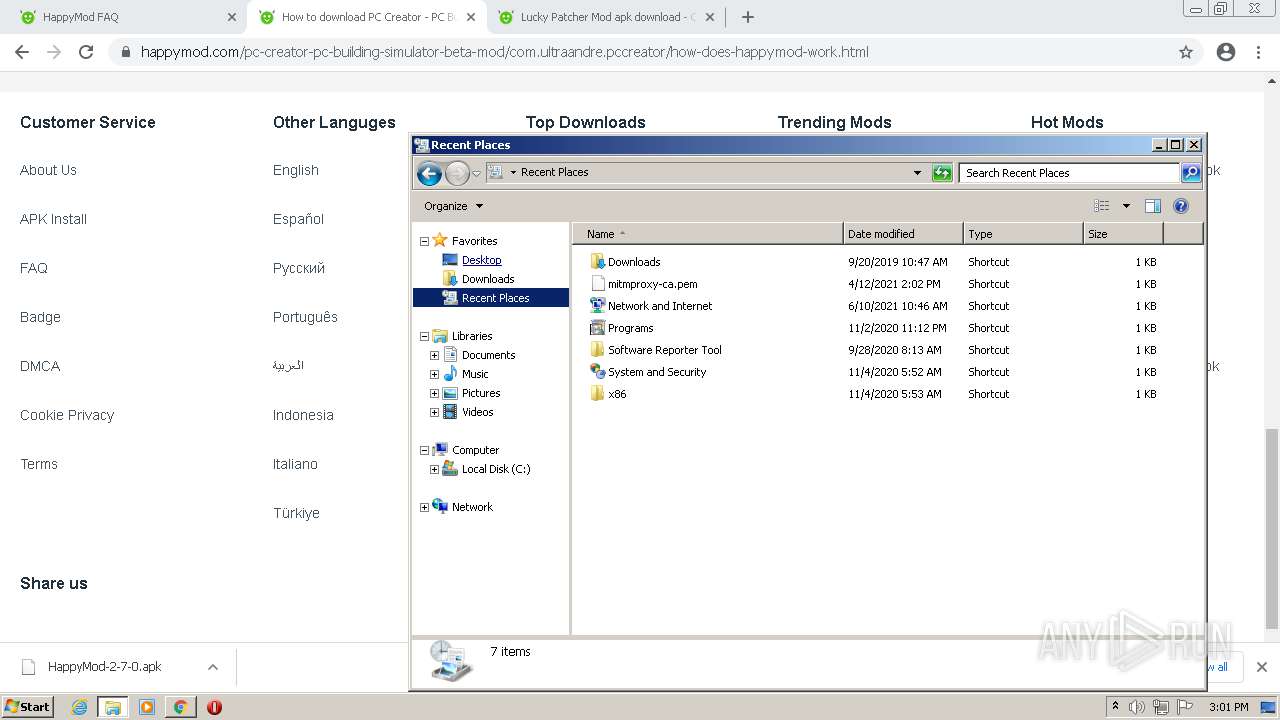The image size is (1280, 720).
Task: Open HappyMod-2-7-0.apk download options chevron
Action: click(212, 667)
